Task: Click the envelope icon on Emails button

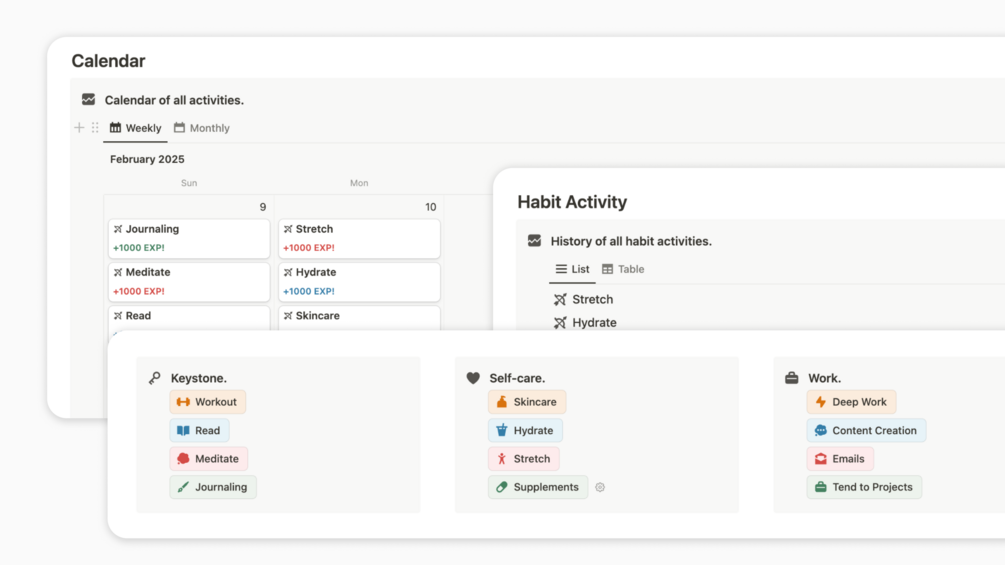Action: click(x=820, y=459)
